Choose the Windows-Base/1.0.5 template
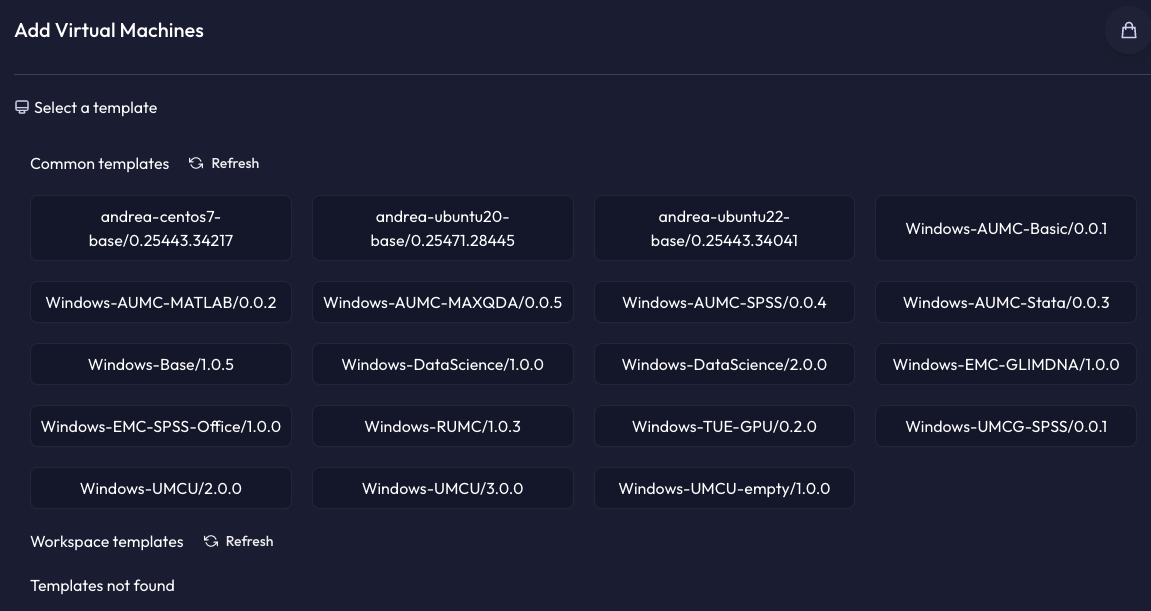 [161, 364]
